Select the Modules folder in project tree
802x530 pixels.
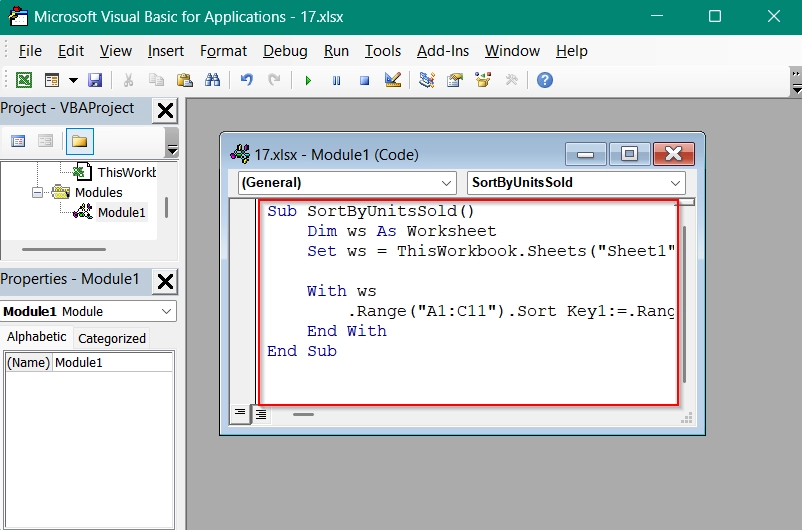click(98, 193)
